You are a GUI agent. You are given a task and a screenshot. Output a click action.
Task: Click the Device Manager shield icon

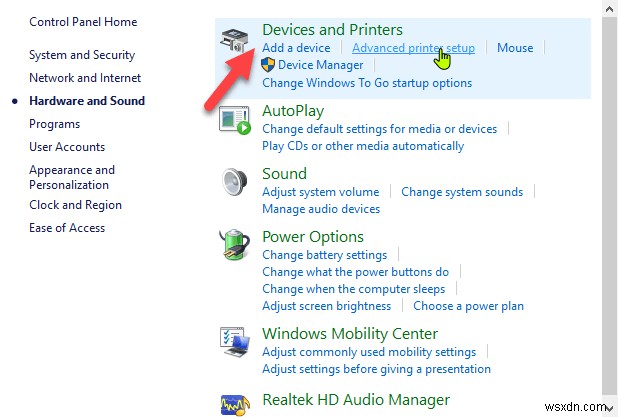click(269, 65)
